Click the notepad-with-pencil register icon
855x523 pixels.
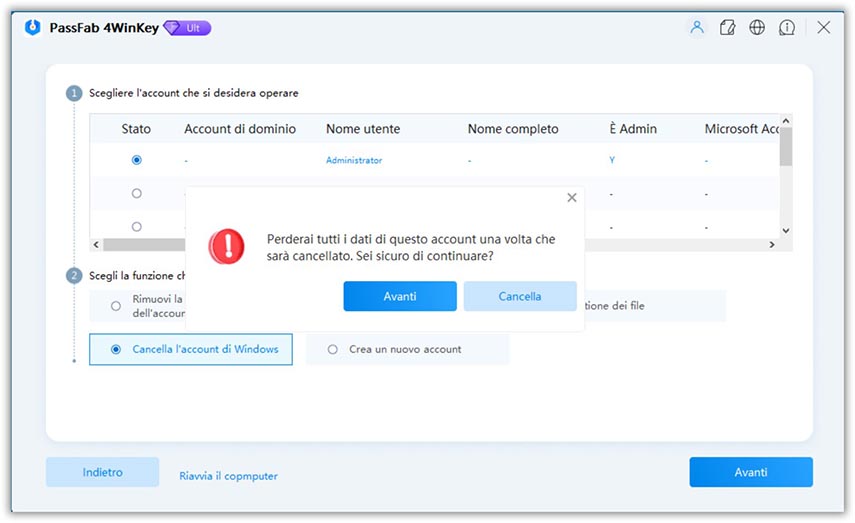tap(727, 28)
